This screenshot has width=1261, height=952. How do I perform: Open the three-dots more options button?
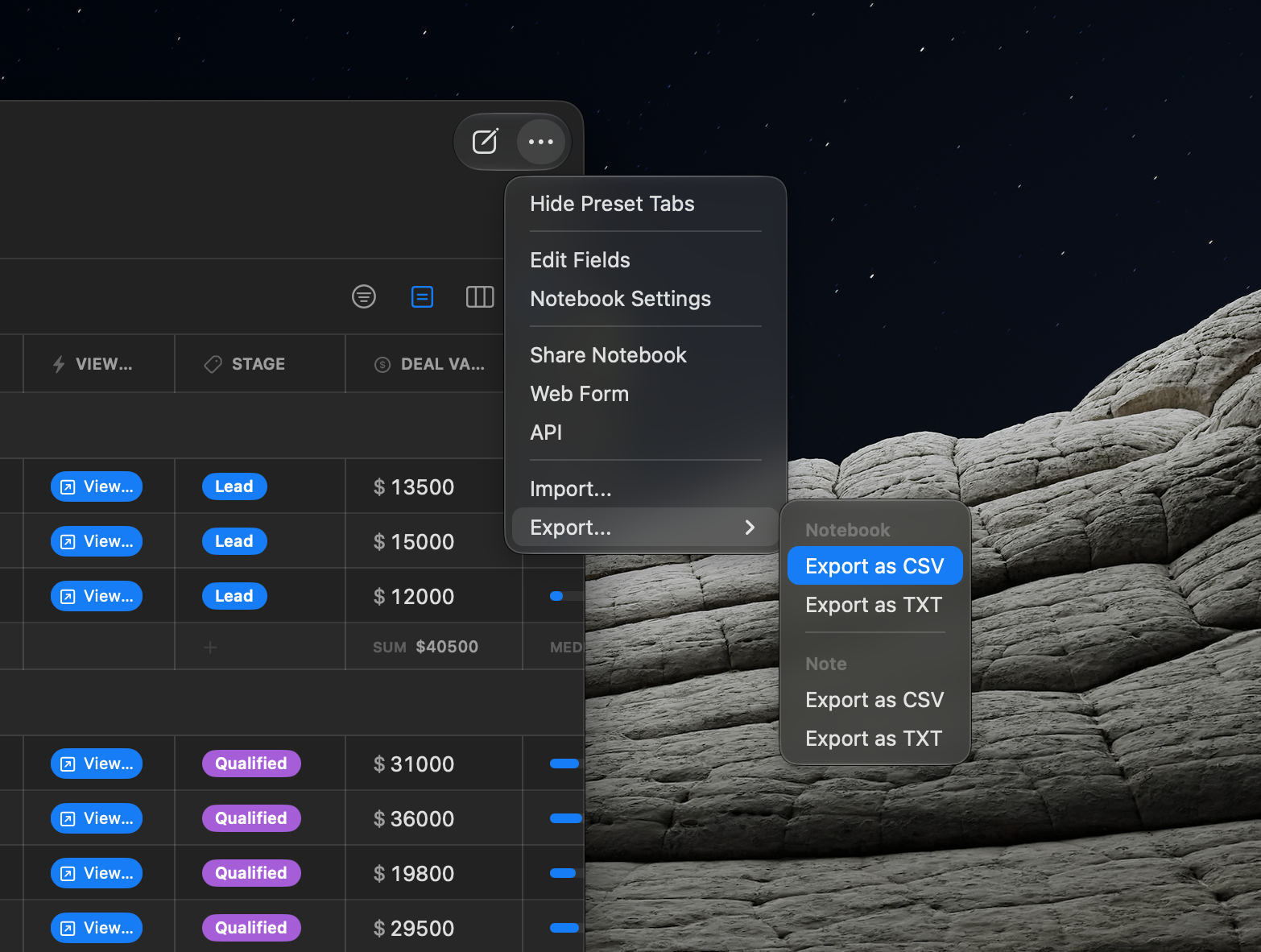click(x=540, y=142)
